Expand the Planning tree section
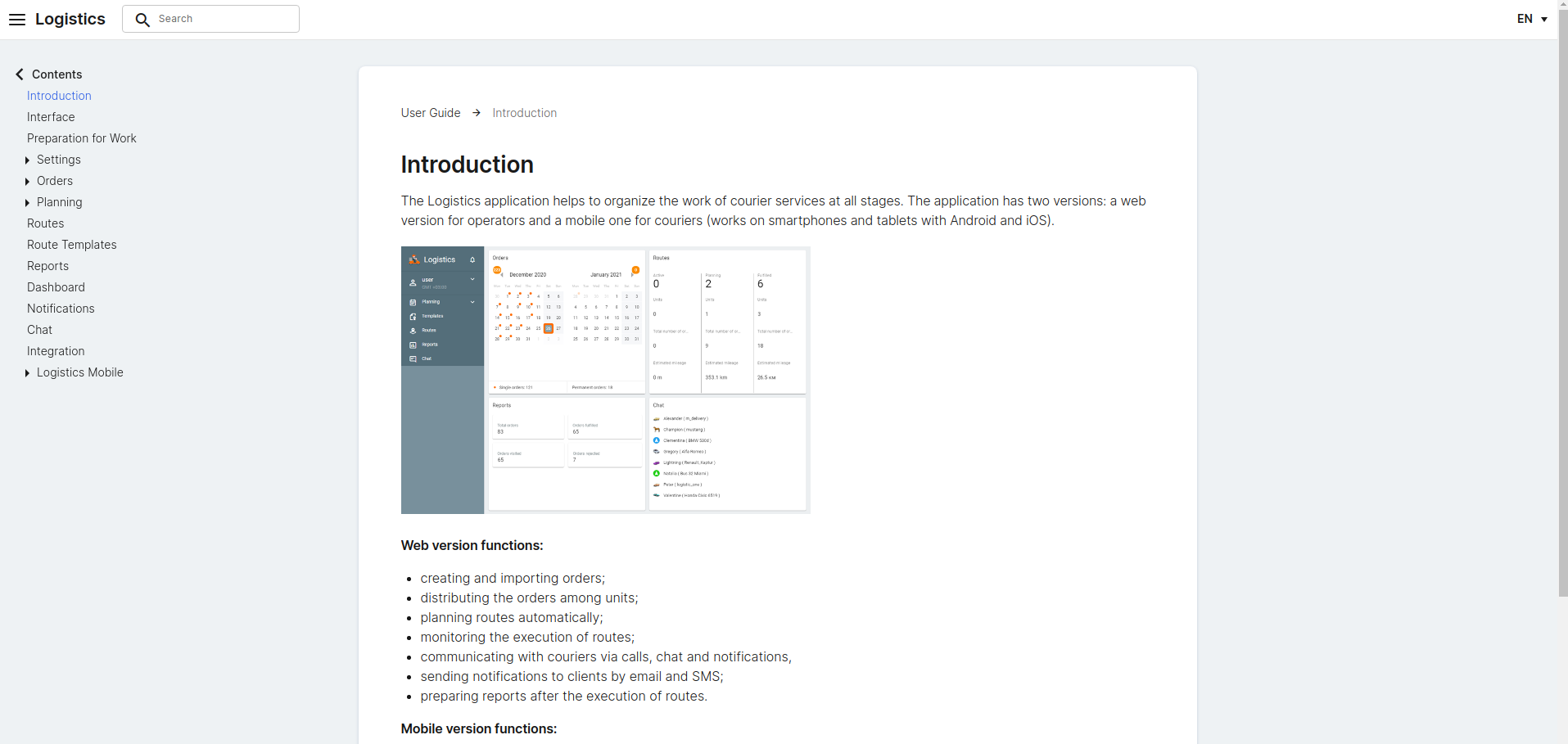1568x744 pixels. click(28, 203)
